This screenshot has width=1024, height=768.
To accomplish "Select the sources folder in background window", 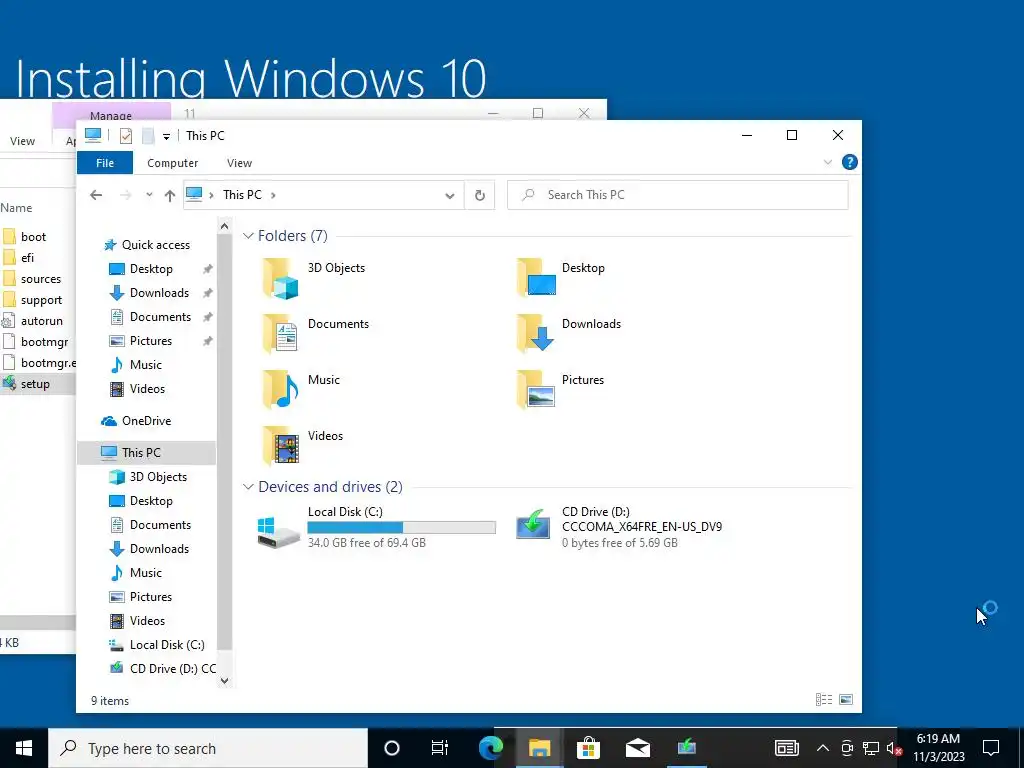I will click(x=40, y=279).
